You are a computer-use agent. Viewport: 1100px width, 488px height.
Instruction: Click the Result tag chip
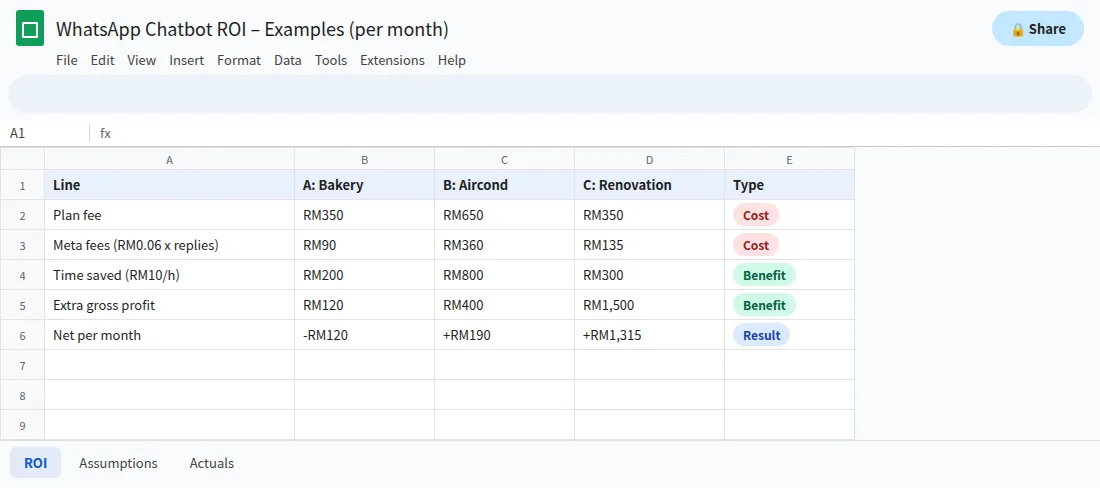click(761, 335)
